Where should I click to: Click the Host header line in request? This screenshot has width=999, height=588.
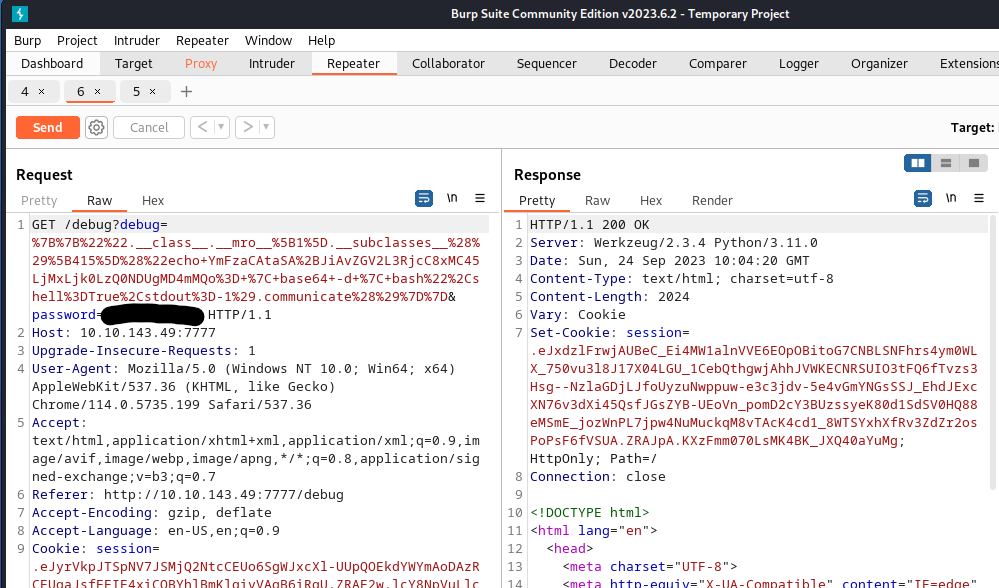[124, 333]
